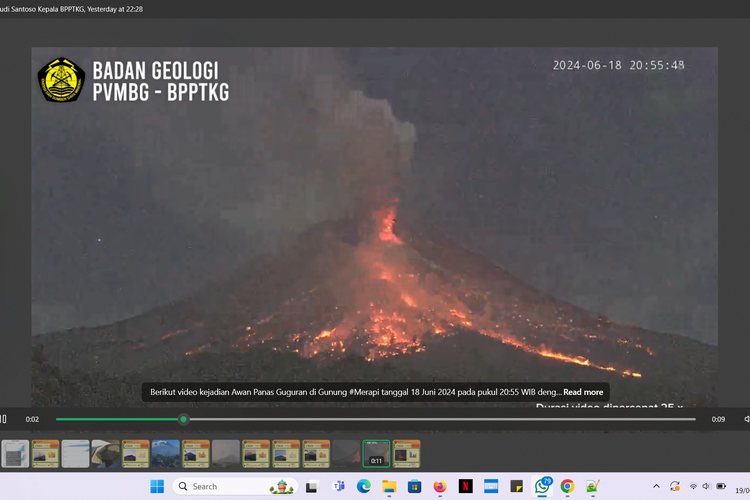The height and width of the screenshot is (500, 750).
Task: Select the blue mountain landscape thumbnail
Action: 165,454
